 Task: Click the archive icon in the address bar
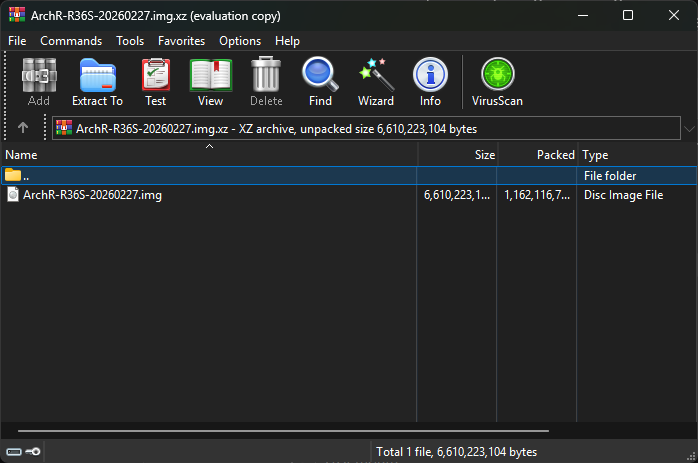pyautogui.click(x=64, y=128)
